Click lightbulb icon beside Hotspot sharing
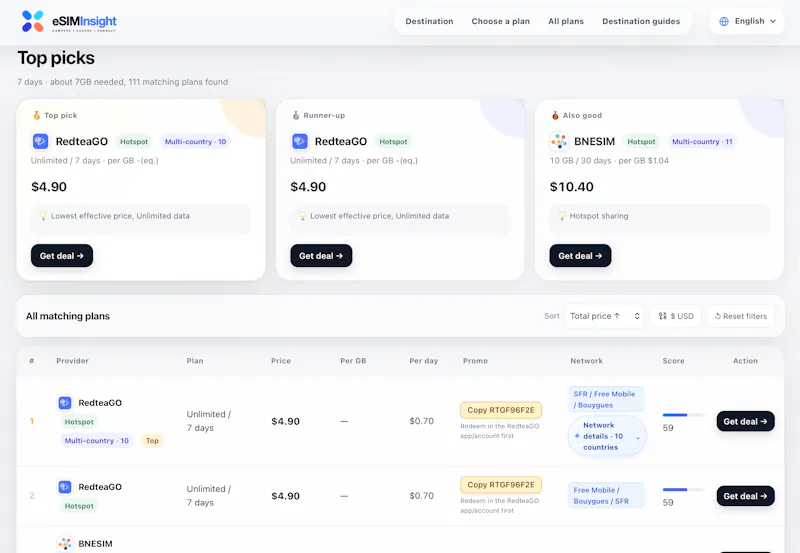This screenshot has height=553, width=800. pyautogui.click(x=562, y=216)
